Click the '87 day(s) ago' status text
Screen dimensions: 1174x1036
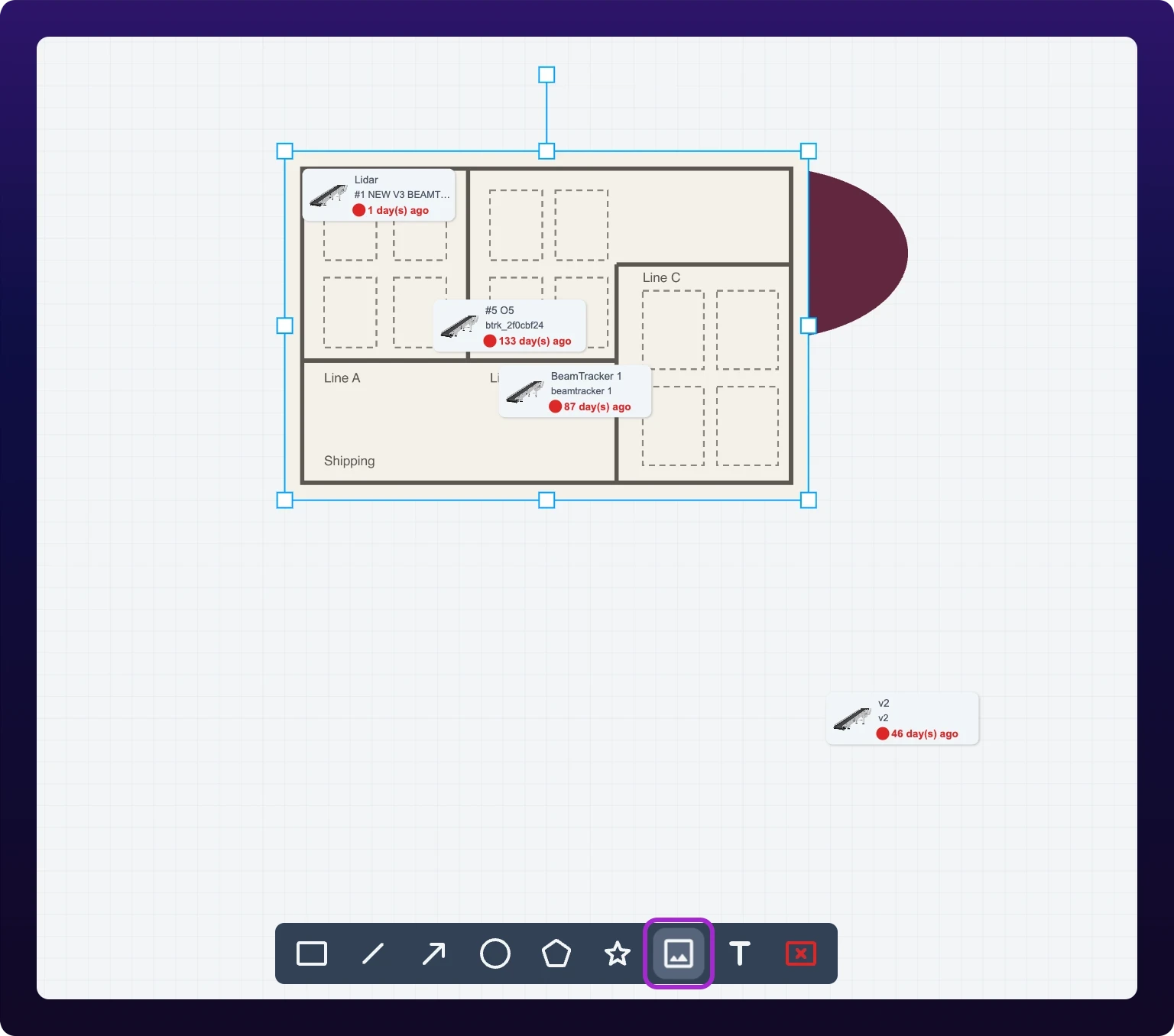tap(598, 407)
